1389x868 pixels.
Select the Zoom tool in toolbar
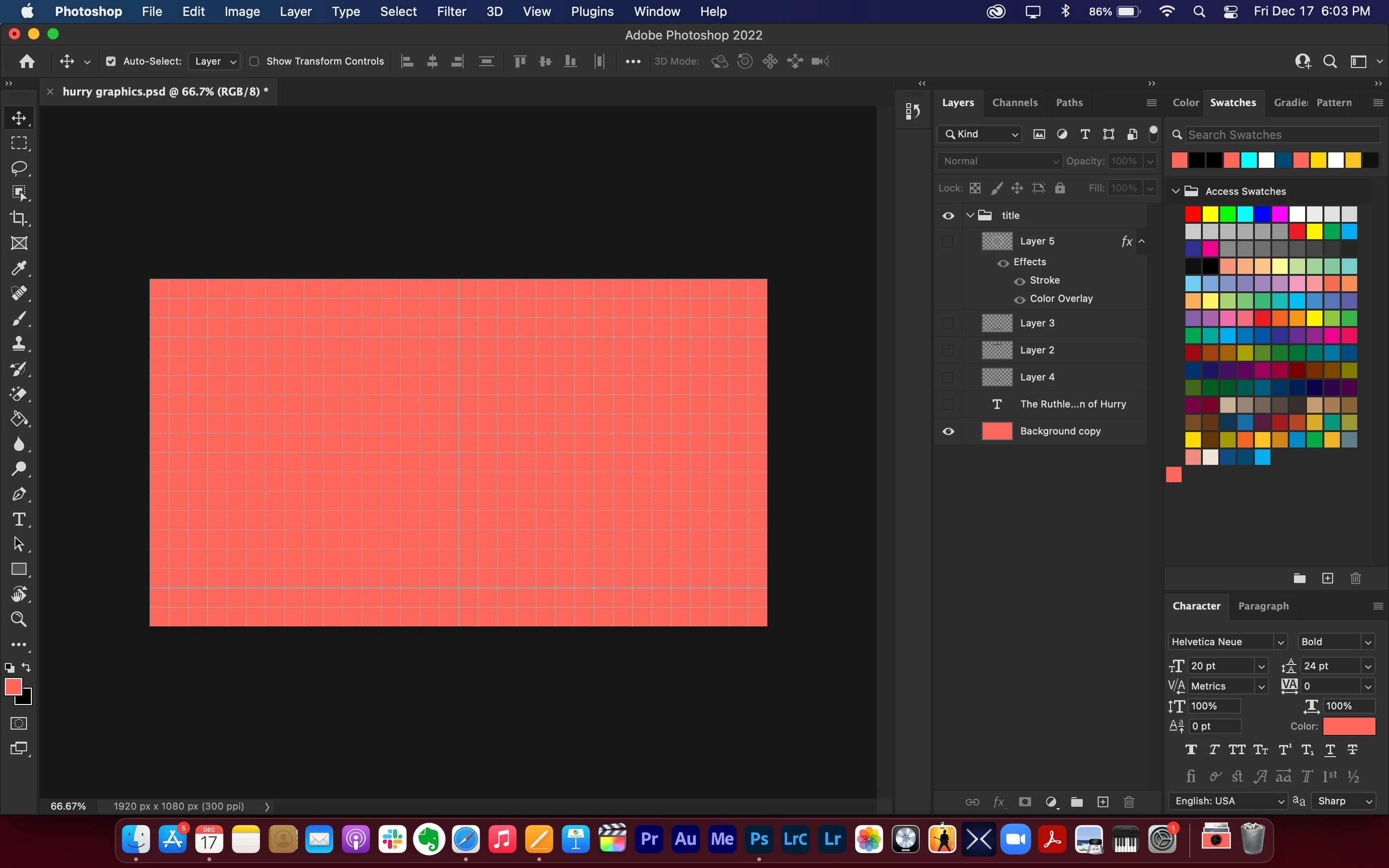19,619
